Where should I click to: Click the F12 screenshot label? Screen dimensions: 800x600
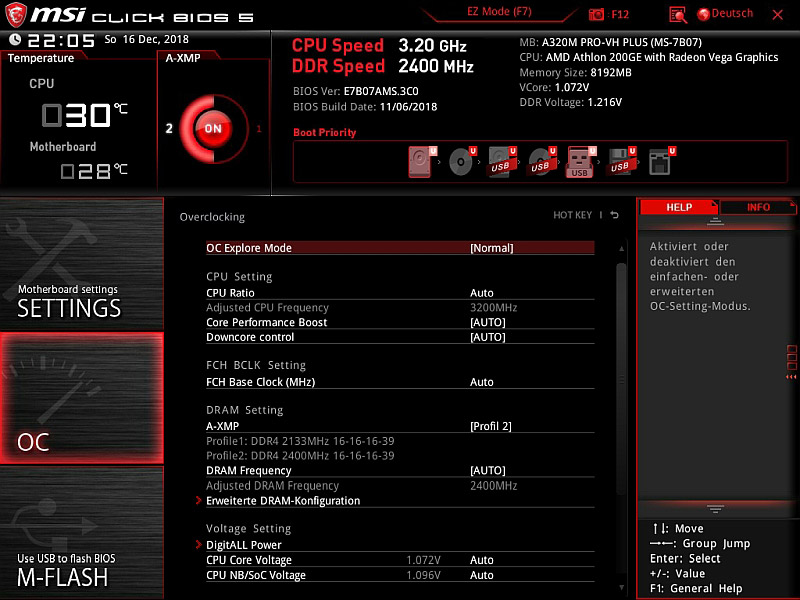tap(620, 14)
